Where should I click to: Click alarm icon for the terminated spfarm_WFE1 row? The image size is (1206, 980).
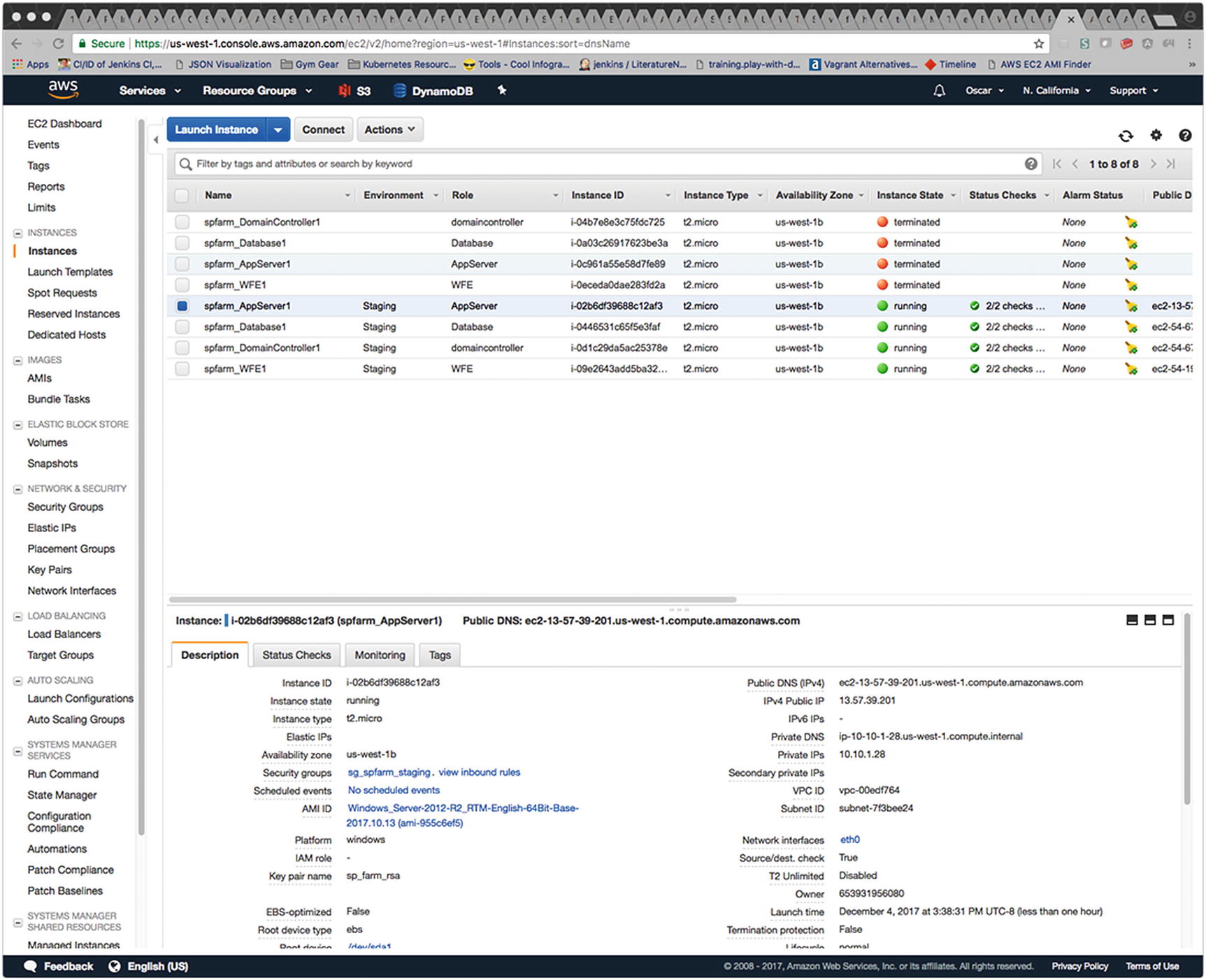(x=1131, y=285)
